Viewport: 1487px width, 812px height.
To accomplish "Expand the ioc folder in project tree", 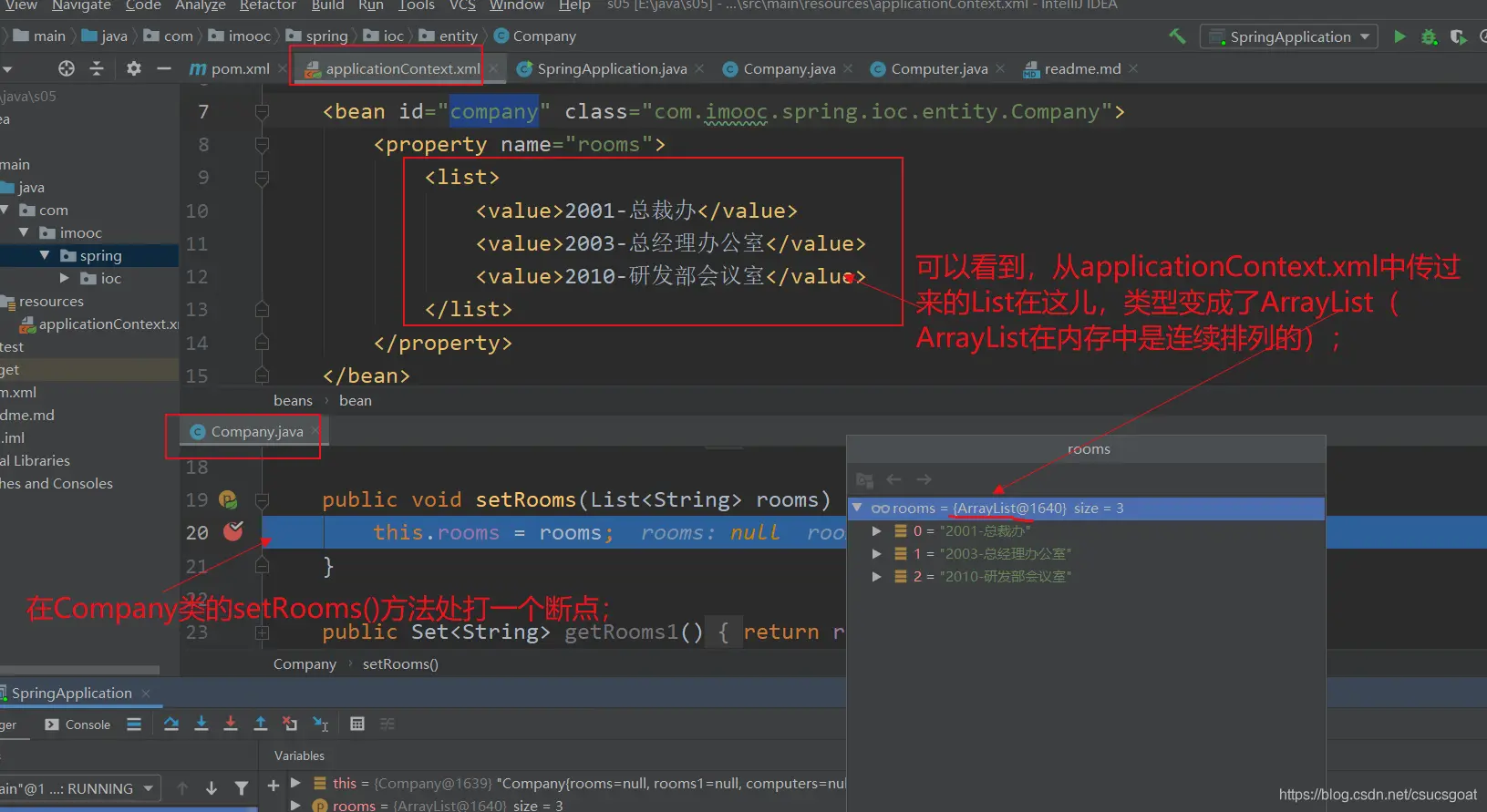I will pos(65,278).
